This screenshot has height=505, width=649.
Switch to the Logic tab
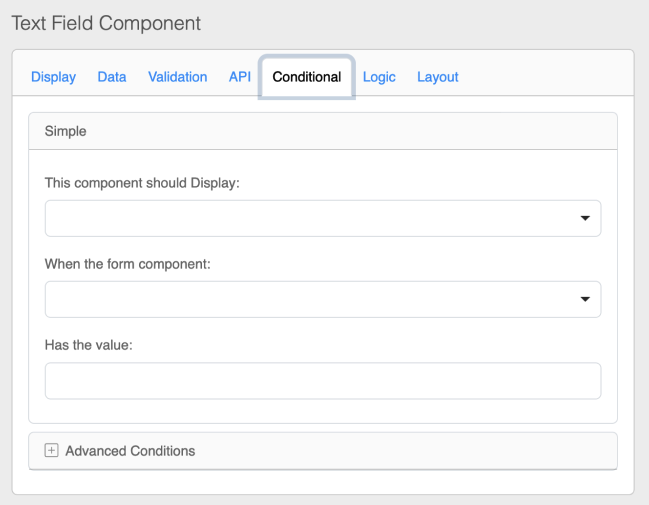pyautogui.click(x=379, y=77)
